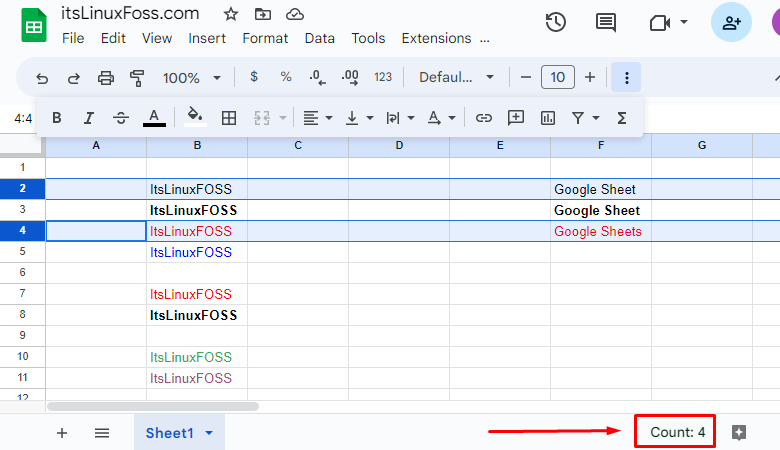Viewport: 780px width, 450px height.
Task: Open the Data menu
Action: (x=319, y=38)
